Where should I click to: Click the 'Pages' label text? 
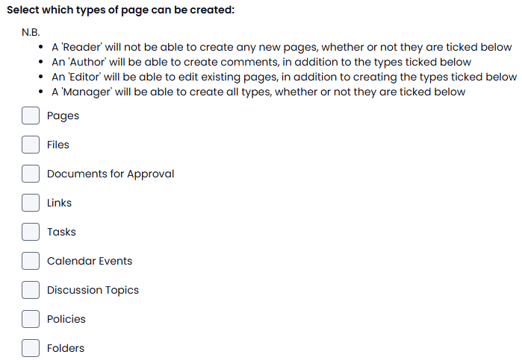(63, 116)
